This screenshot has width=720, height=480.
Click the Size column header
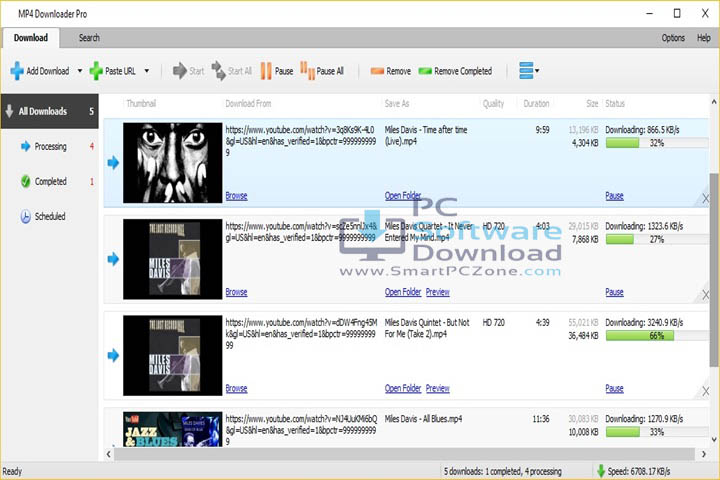pyautogui.click(x=592, y=103)
